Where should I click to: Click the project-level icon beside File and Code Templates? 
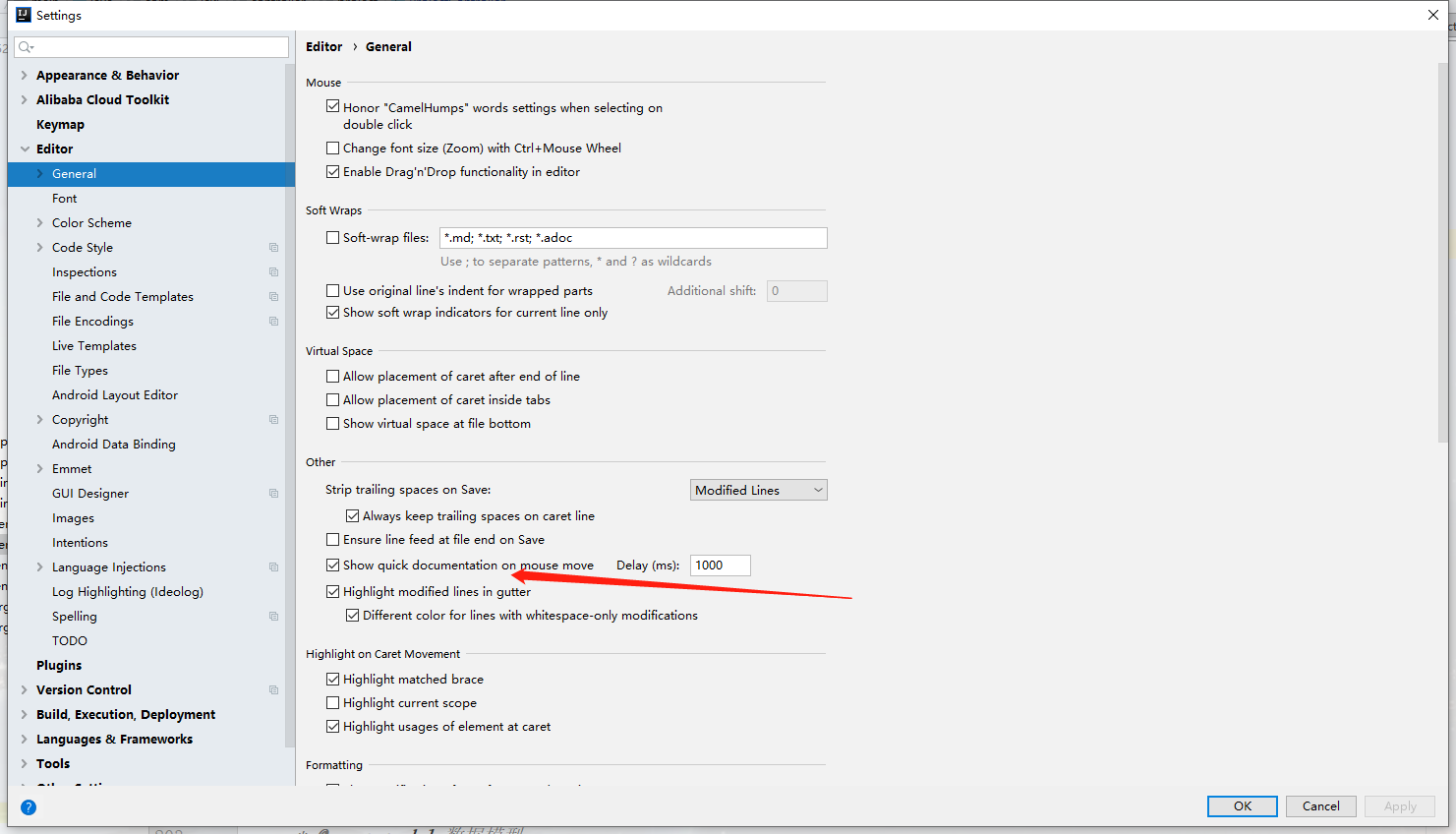[273, 297]
